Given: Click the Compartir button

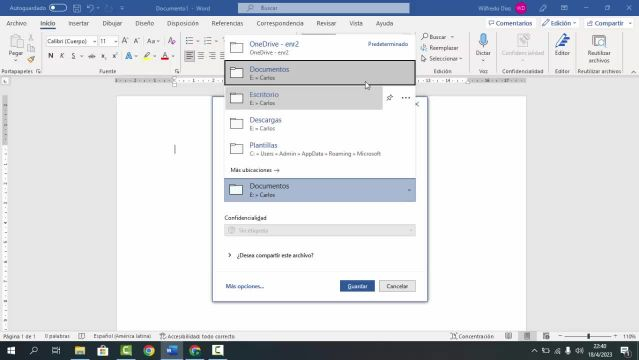Looking at the screenshot, I should 608,23.
